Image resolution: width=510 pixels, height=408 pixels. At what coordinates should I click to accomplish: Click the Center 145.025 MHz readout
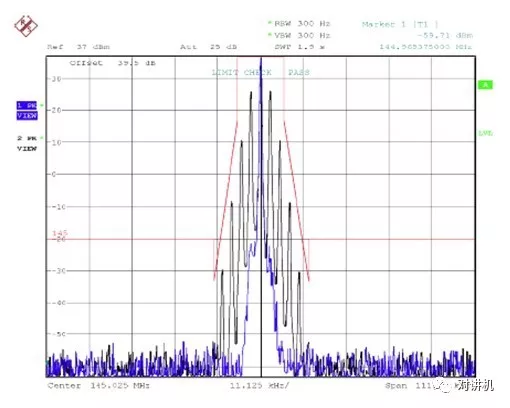pos(99,386)
